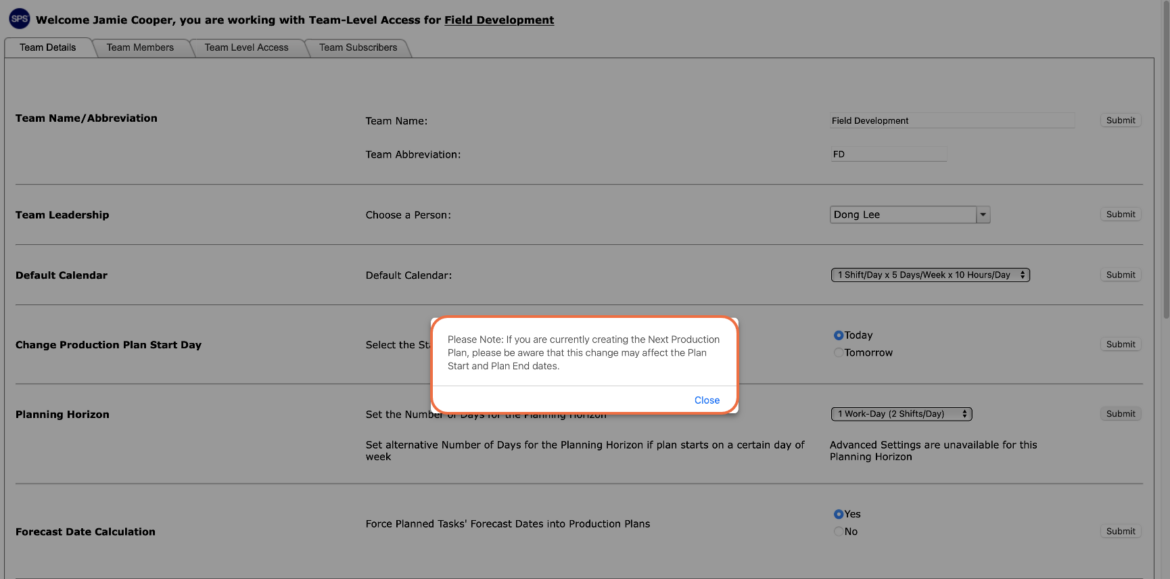Submit the Default Calendar section
The height and width of the screenshot is (579, 1170).
[x=1120, y=275]
